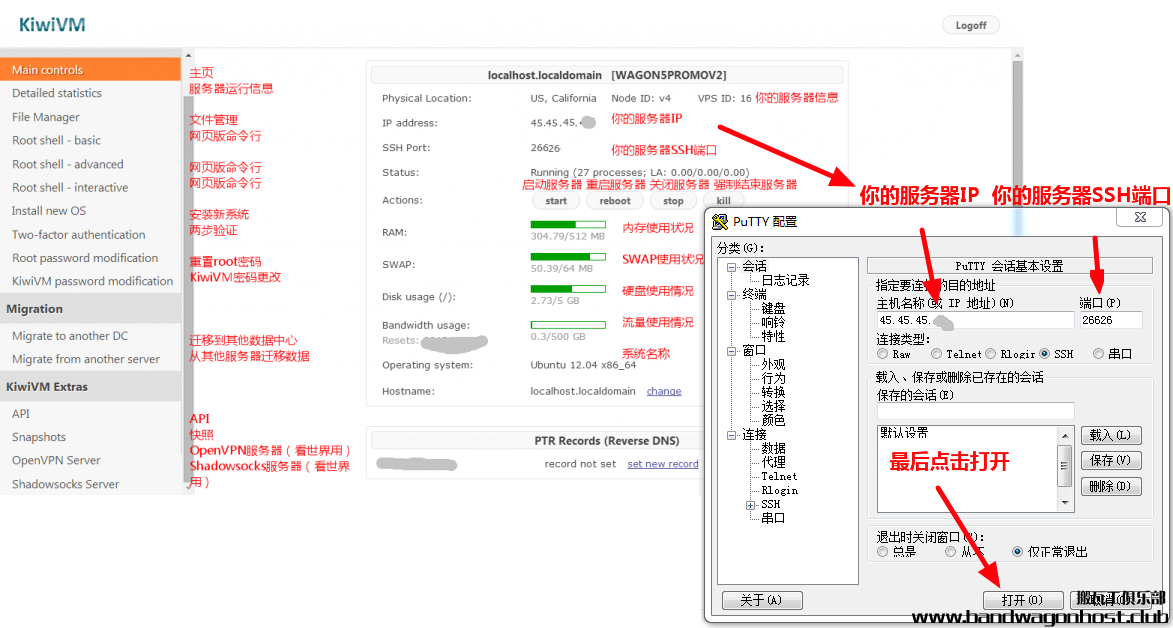1173x628 pixels.
Task: Click the 端口 port field
Action: [x=1111, y=320]
